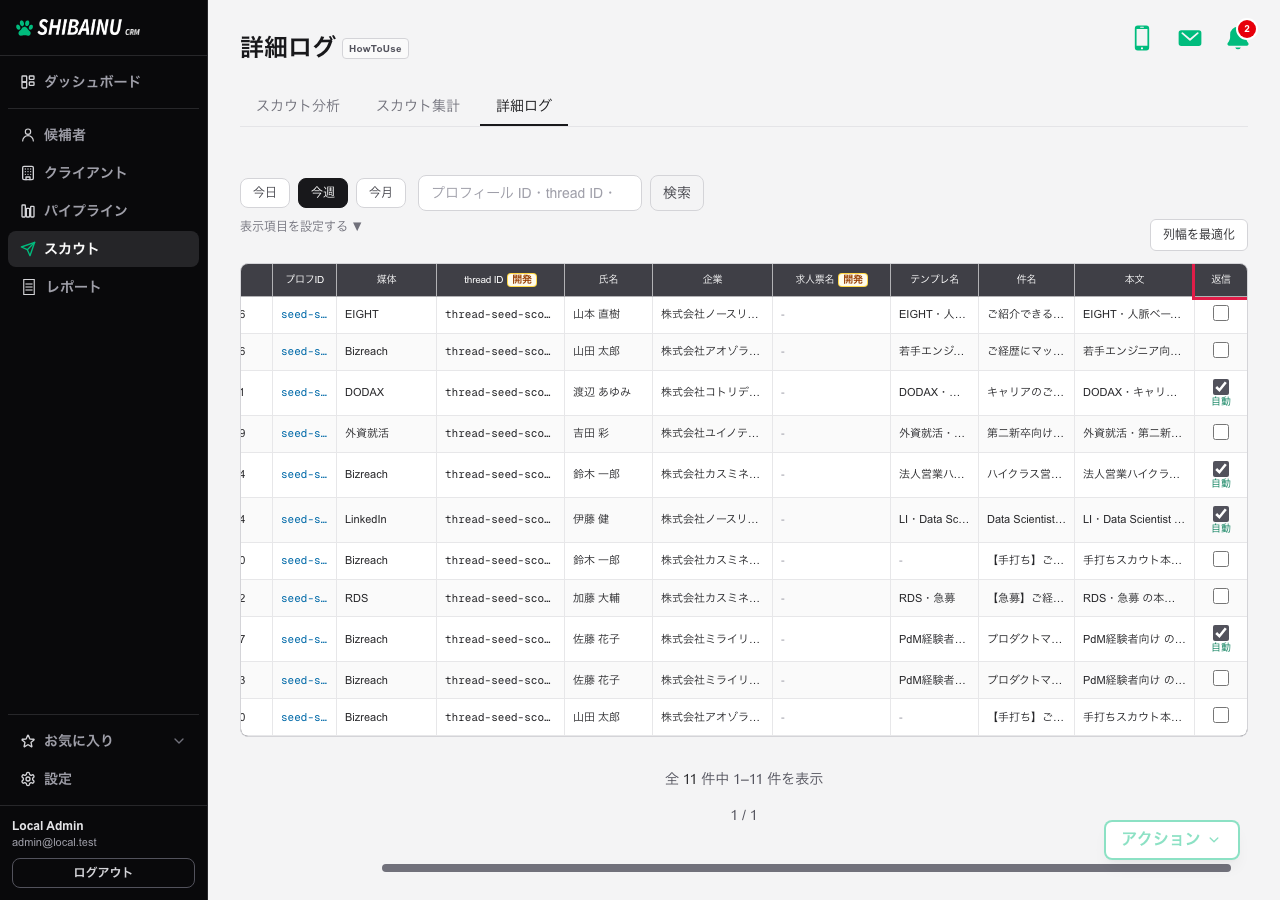Viewport: 1280px width, 900px height.
Task: Click the ログアウト button
Action: [x=103, y=873]
